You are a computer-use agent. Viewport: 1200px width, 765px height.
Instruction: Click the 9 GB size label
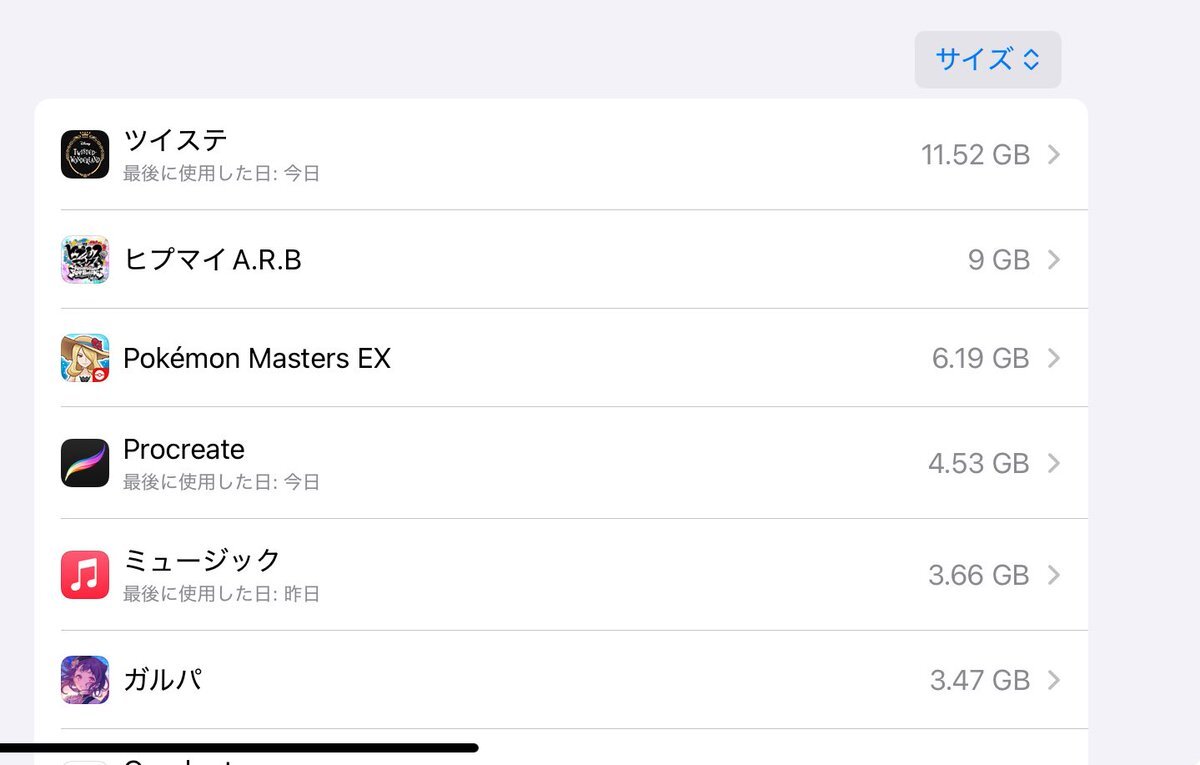point(999,260)
